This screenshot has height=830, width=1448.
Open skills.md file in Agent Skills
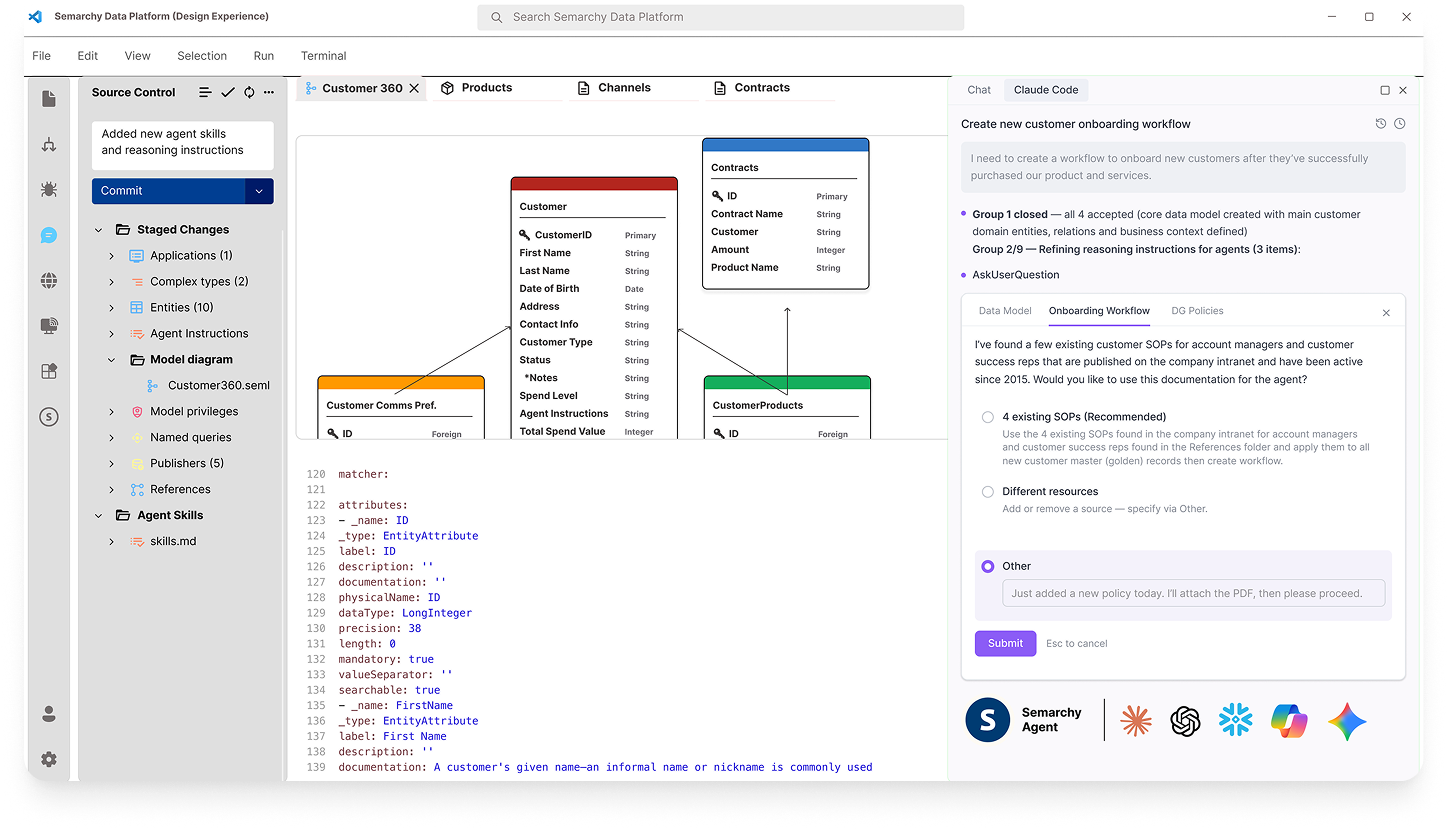point(173,542)
